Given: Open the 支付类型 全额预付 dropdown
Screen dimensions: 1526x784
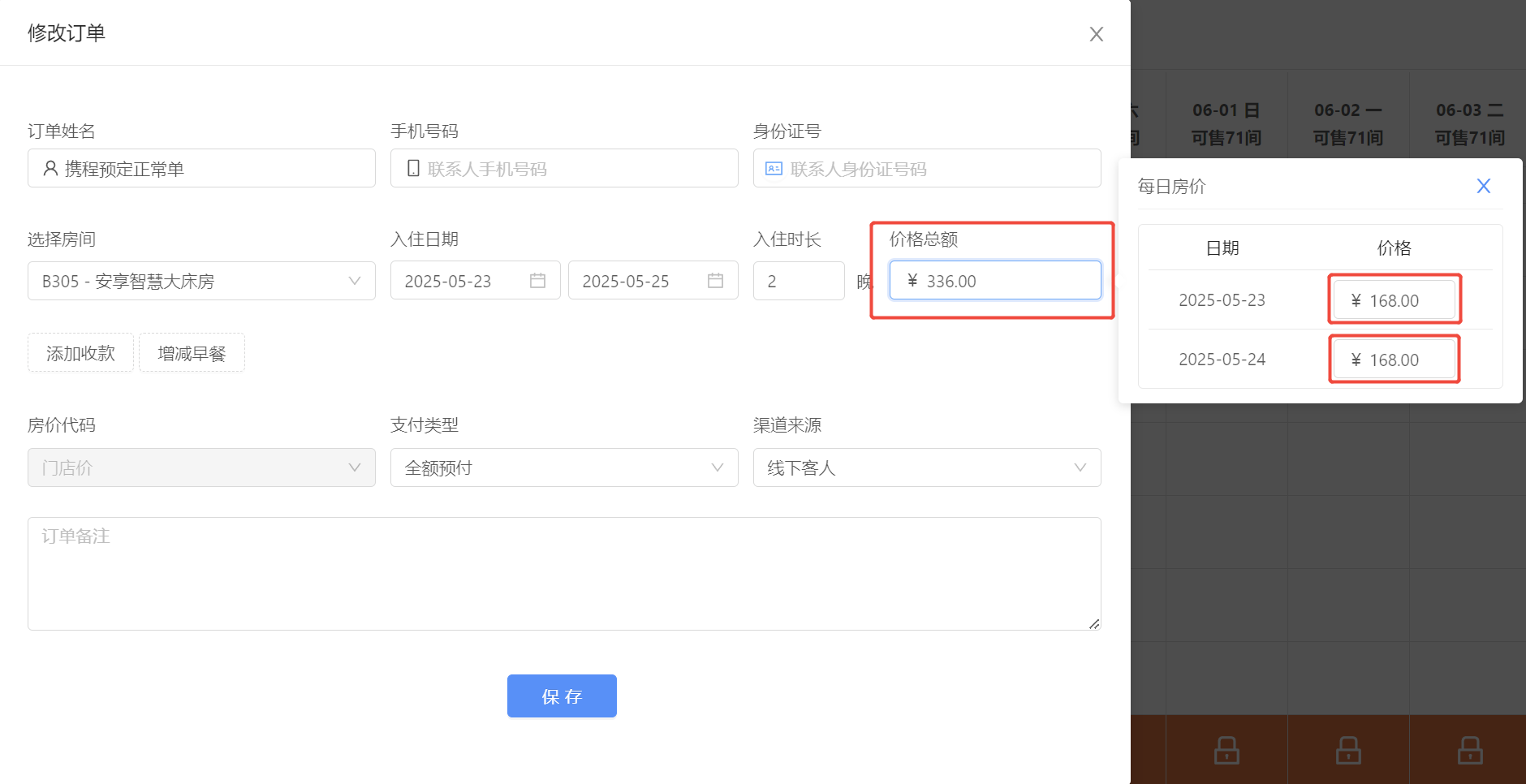Looking at the screenshot, I should coord(564,467).
